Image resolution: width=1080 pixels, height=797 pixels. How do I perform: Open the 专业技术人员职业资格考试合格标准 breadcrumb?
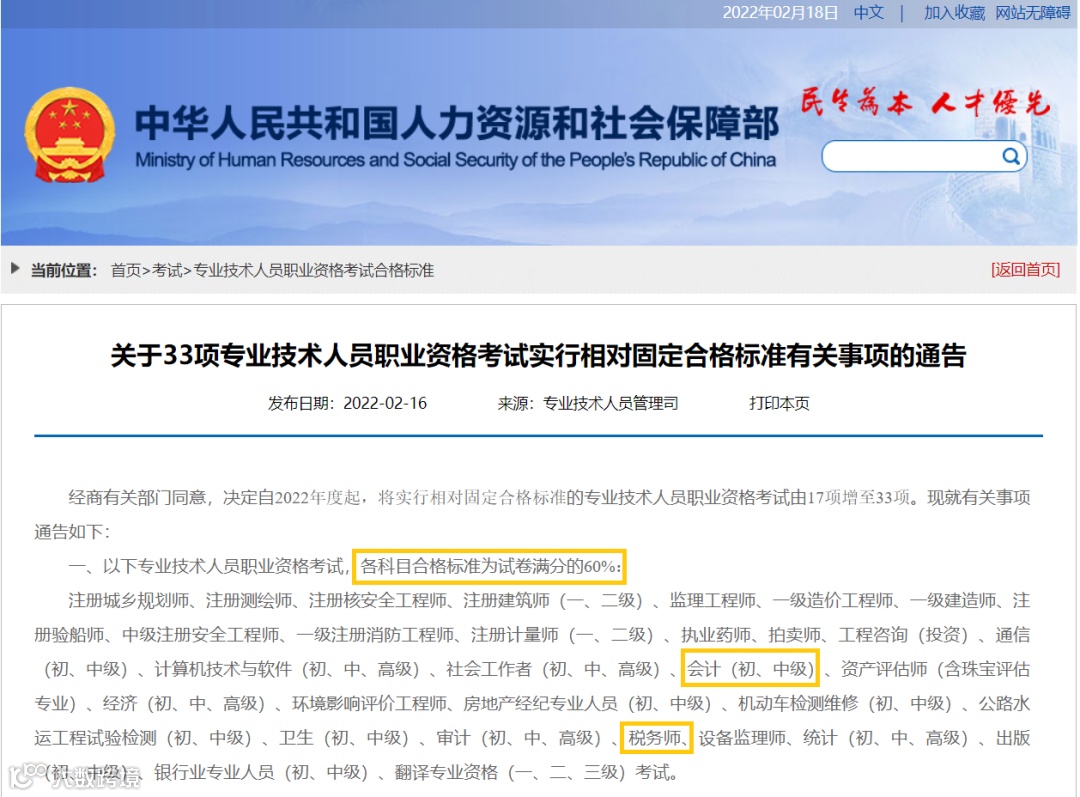[313, 270]
